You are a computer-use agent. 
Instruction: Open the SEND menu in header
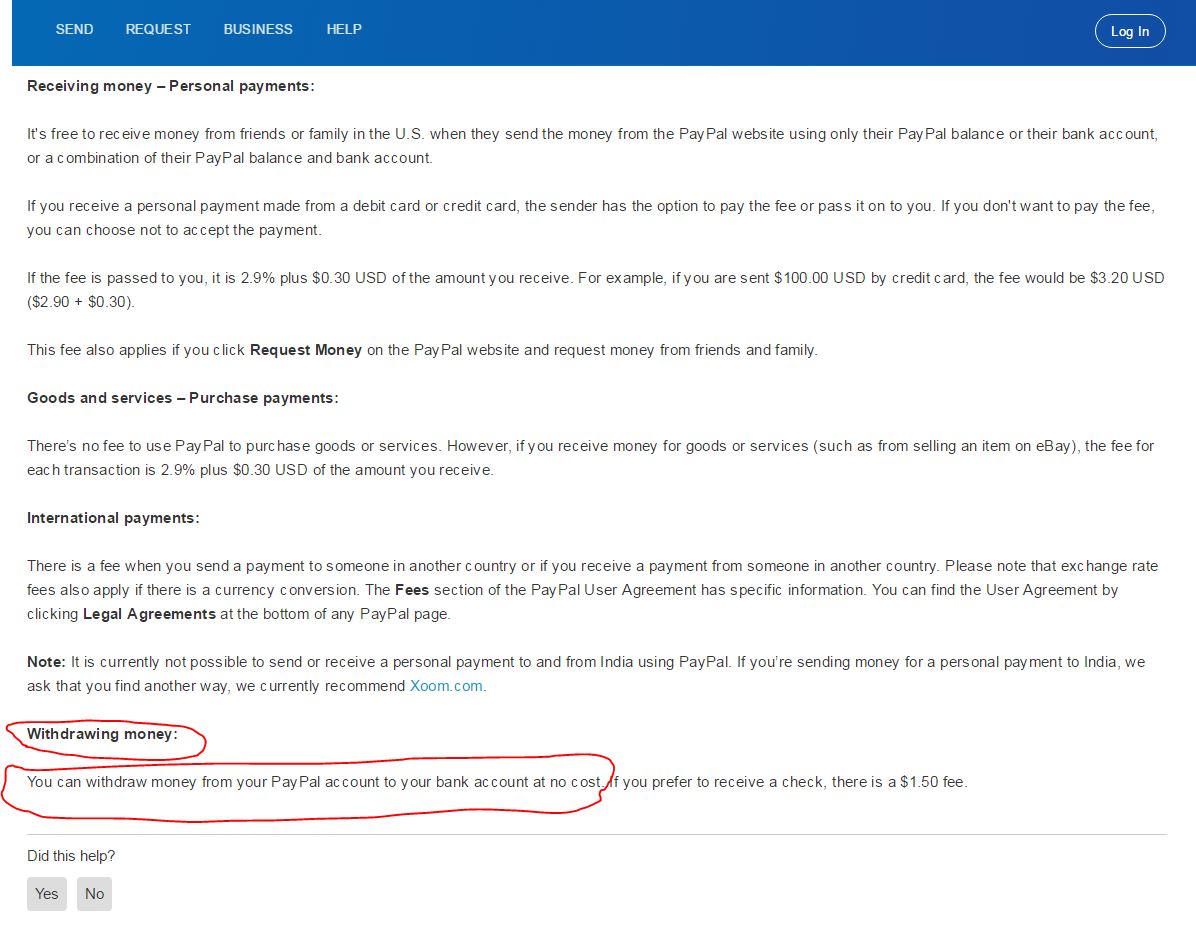tap(74, 29)
